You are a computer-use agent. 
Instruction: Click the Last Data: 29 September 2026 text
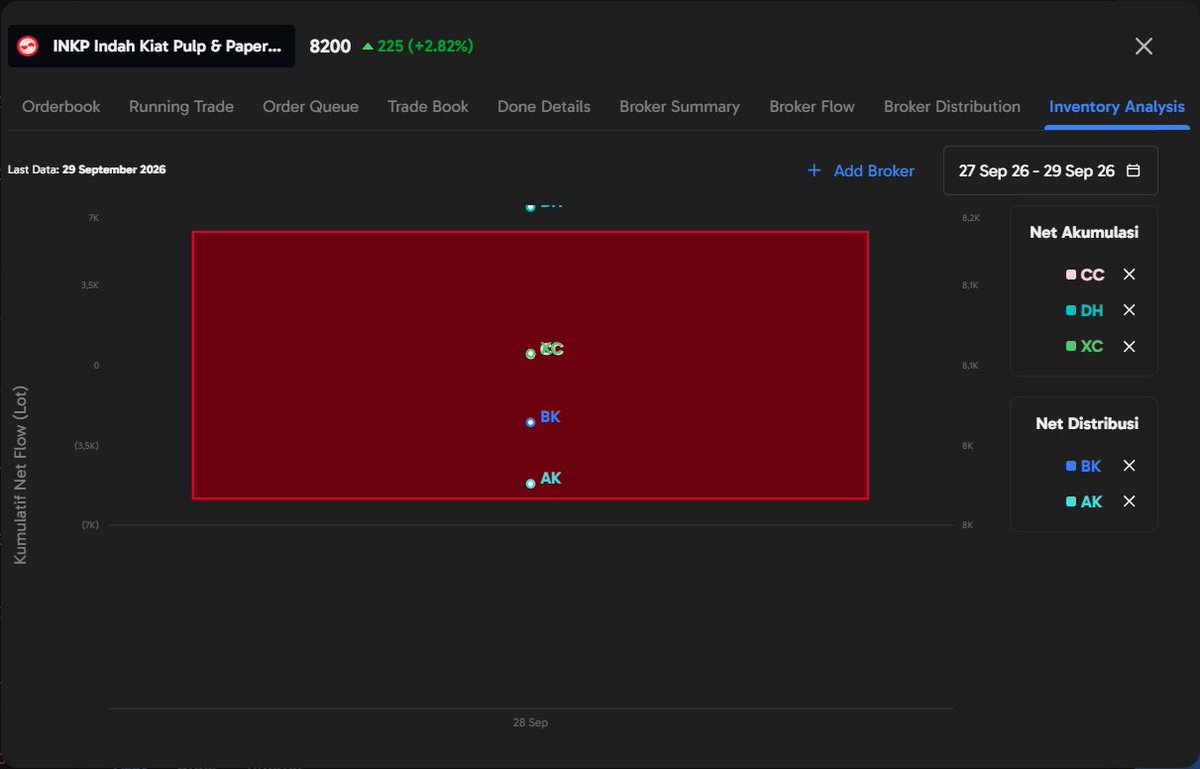coord(87,170)
